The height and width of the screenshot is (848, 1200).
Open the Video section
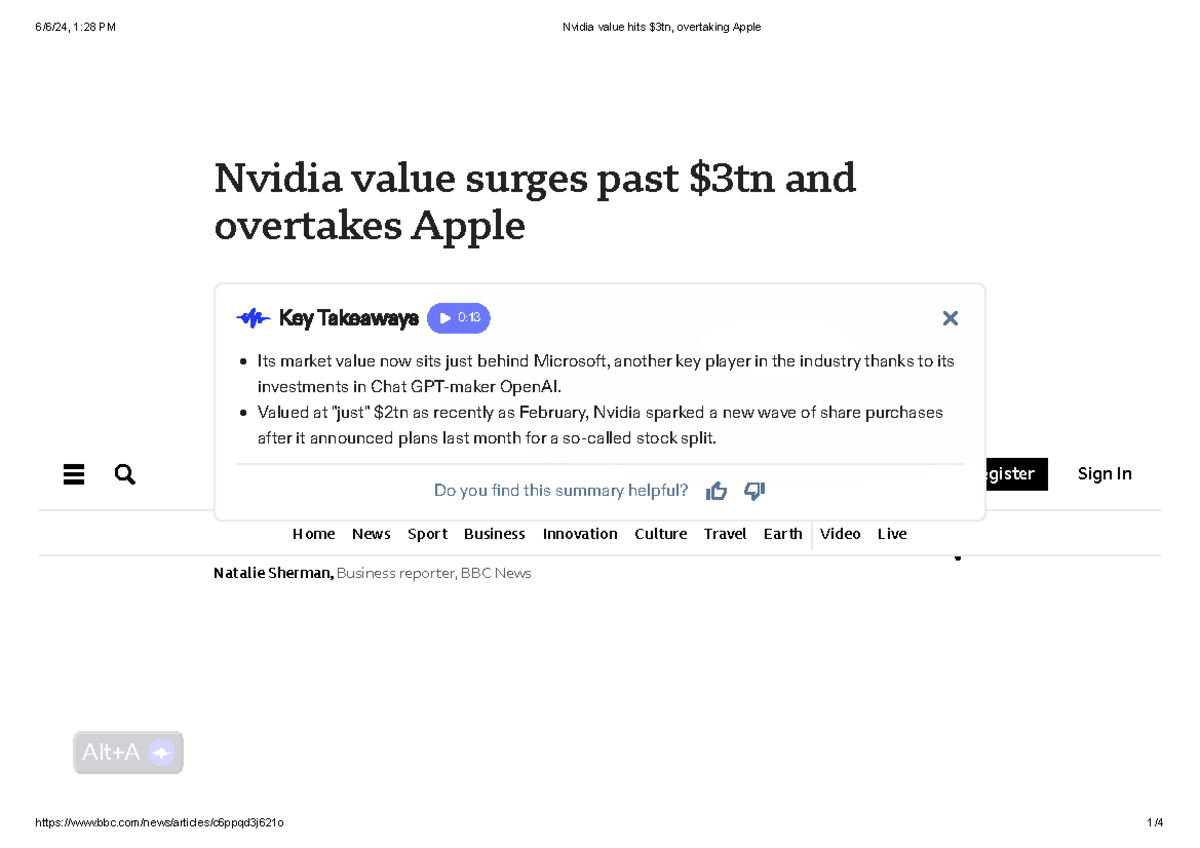click(x=840, y=533)
